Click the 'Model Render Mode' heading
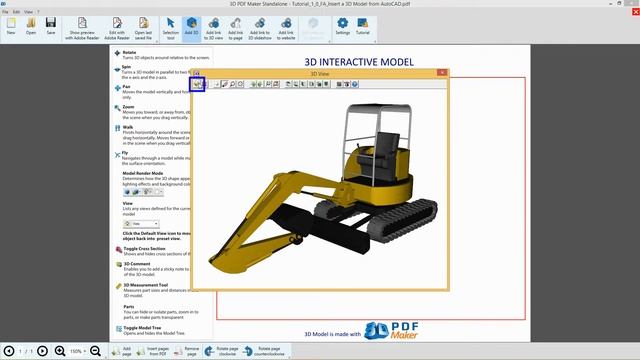 (143, 173)
